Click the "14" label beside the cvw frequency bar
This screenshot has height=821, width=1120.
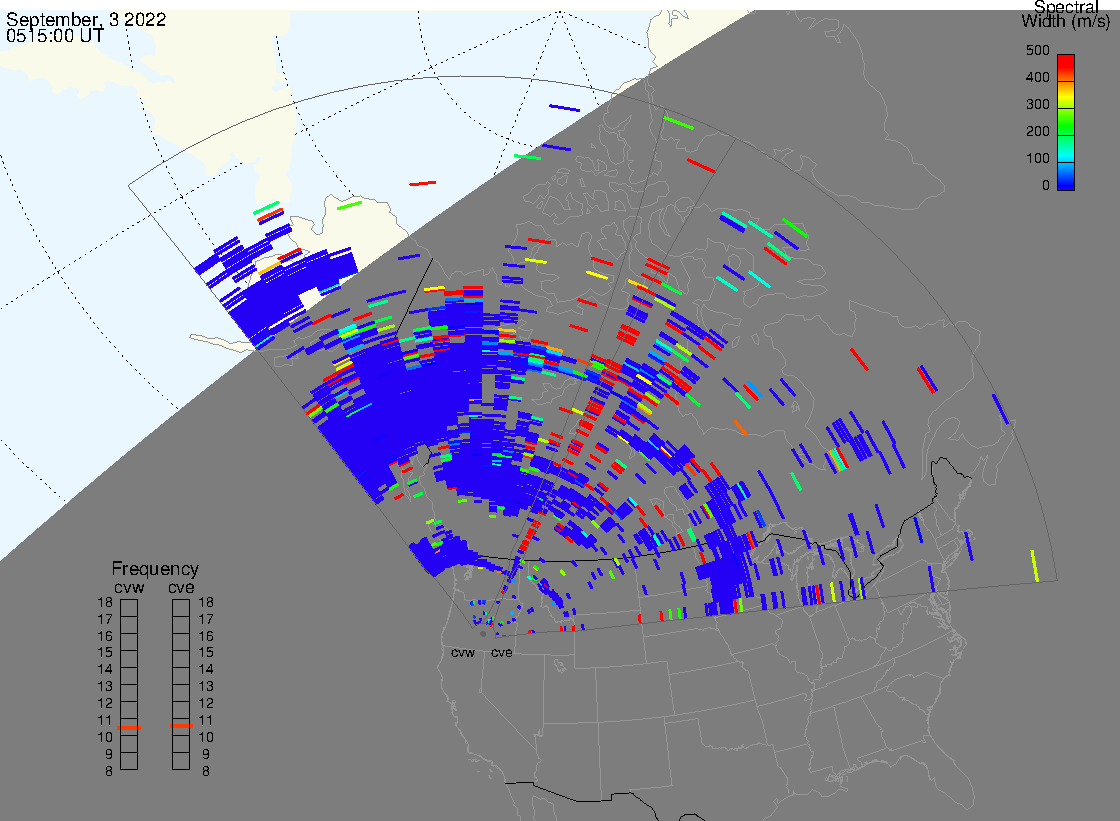(105, 670)
